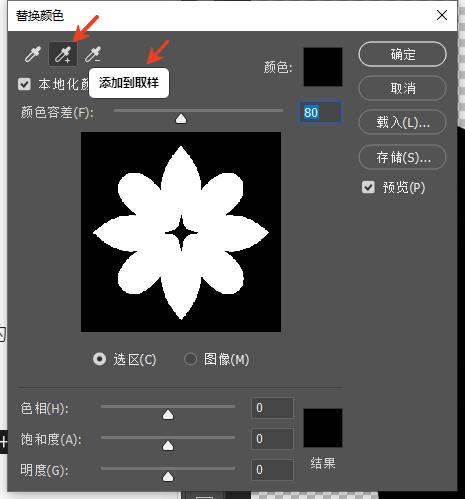Viewport: 465px width, 499px height.
Task: Click the 色相(H): label
Action: click(45, 408)
